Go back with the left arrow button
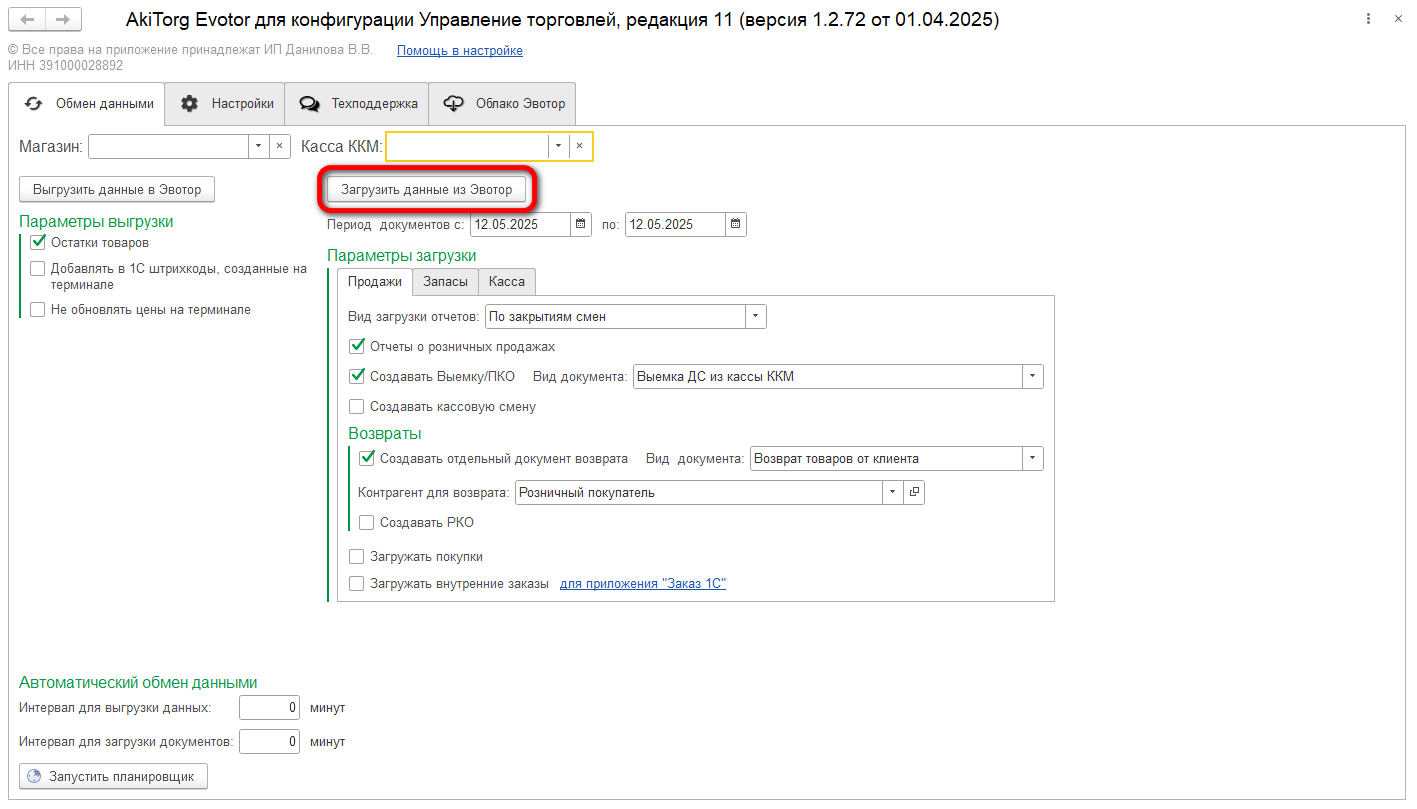The width and height of the screenshot is (1417, 809). (x=27, y=20)
